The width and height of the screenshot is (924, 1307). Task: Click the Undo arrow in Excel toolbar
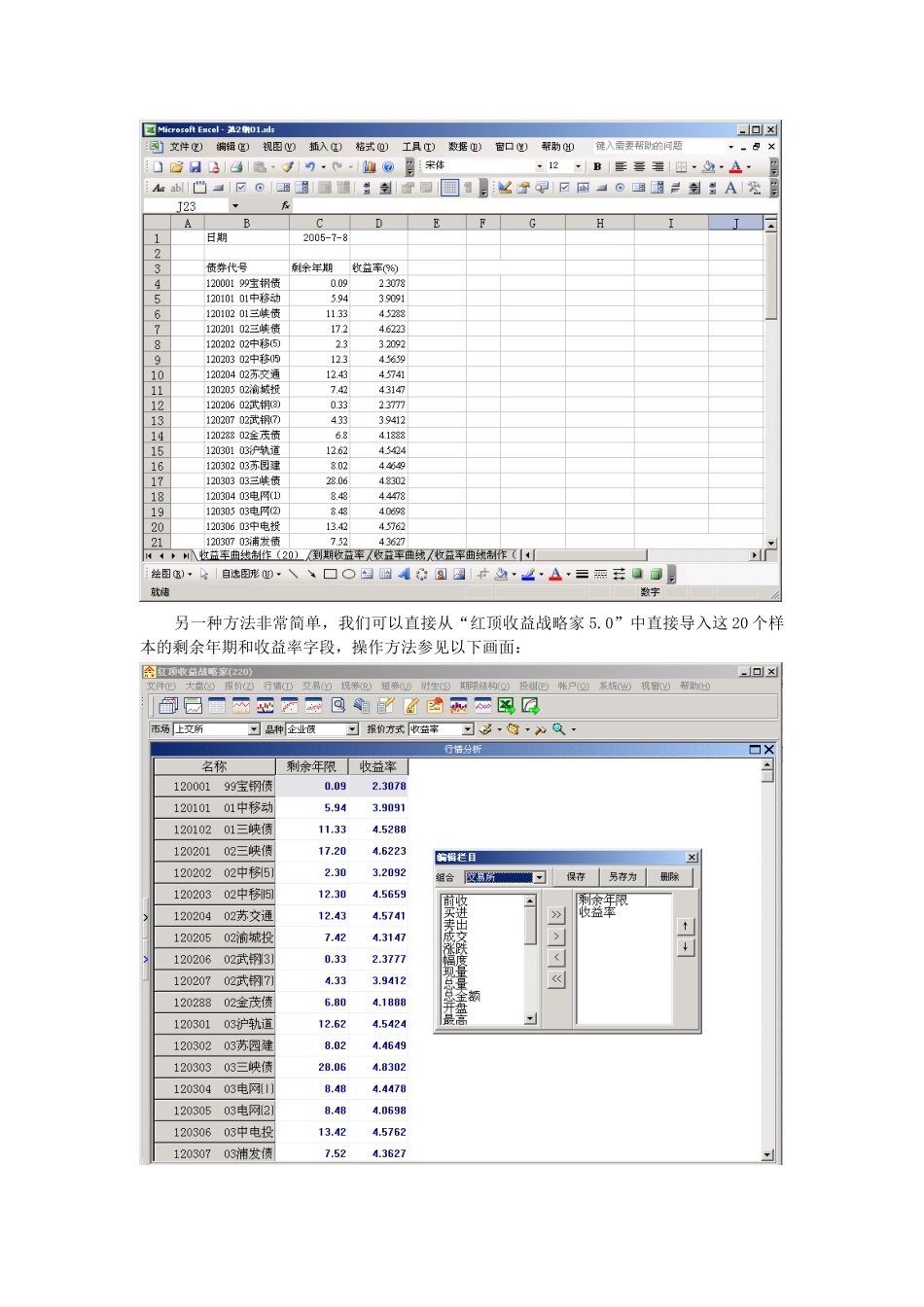click(x=309, y=167)
